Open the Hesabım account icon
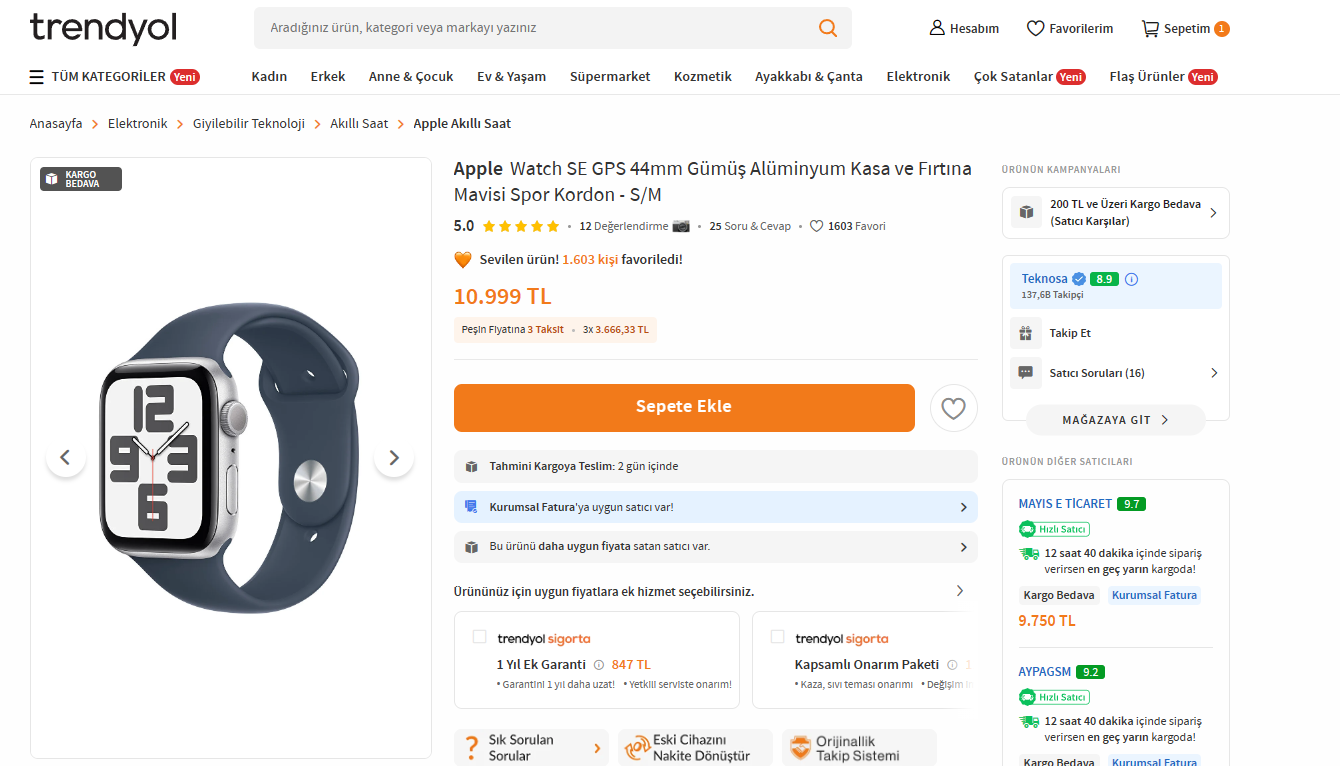 937,28
